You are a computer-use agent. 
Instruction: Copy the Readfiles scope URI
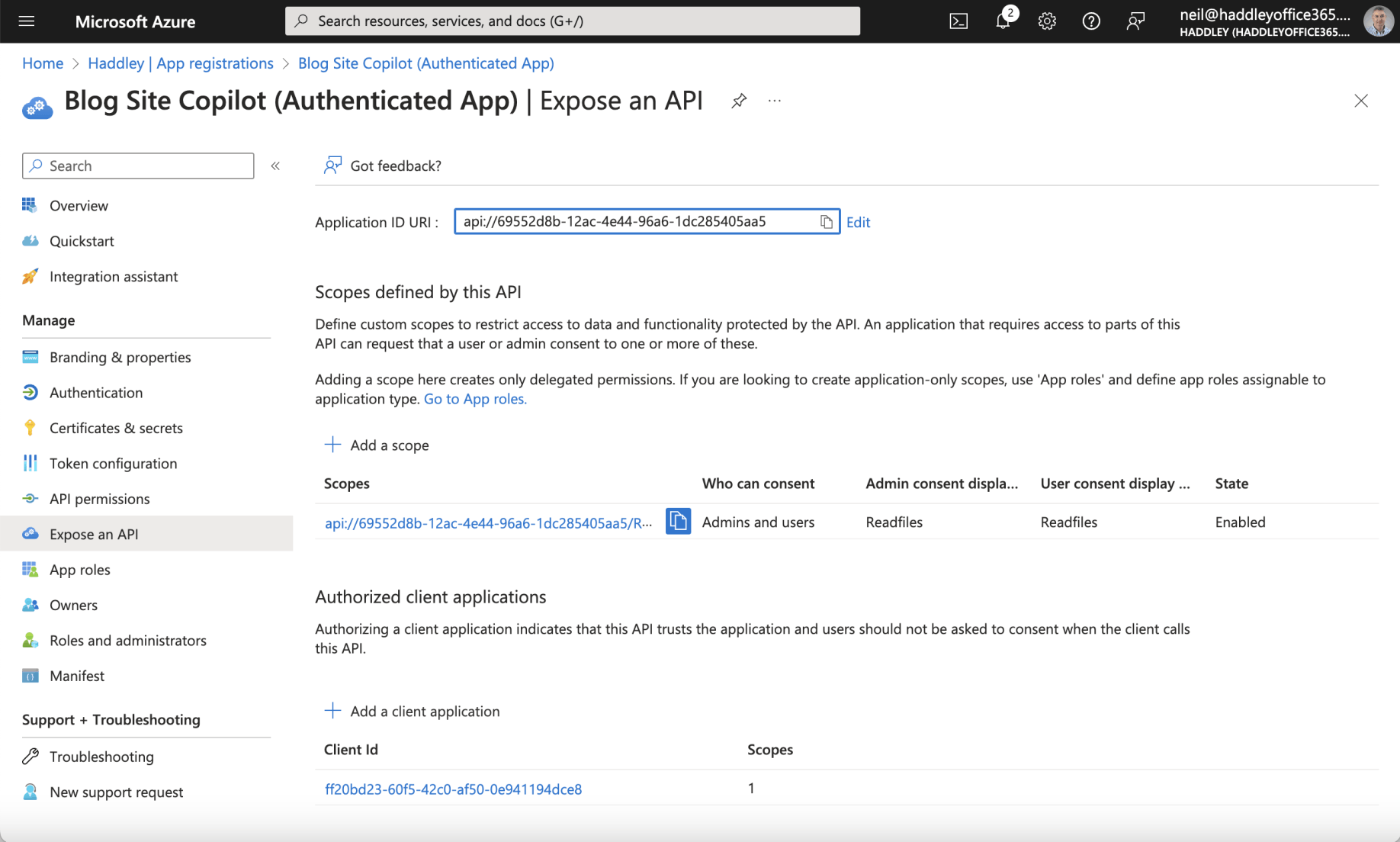[678, 522]
